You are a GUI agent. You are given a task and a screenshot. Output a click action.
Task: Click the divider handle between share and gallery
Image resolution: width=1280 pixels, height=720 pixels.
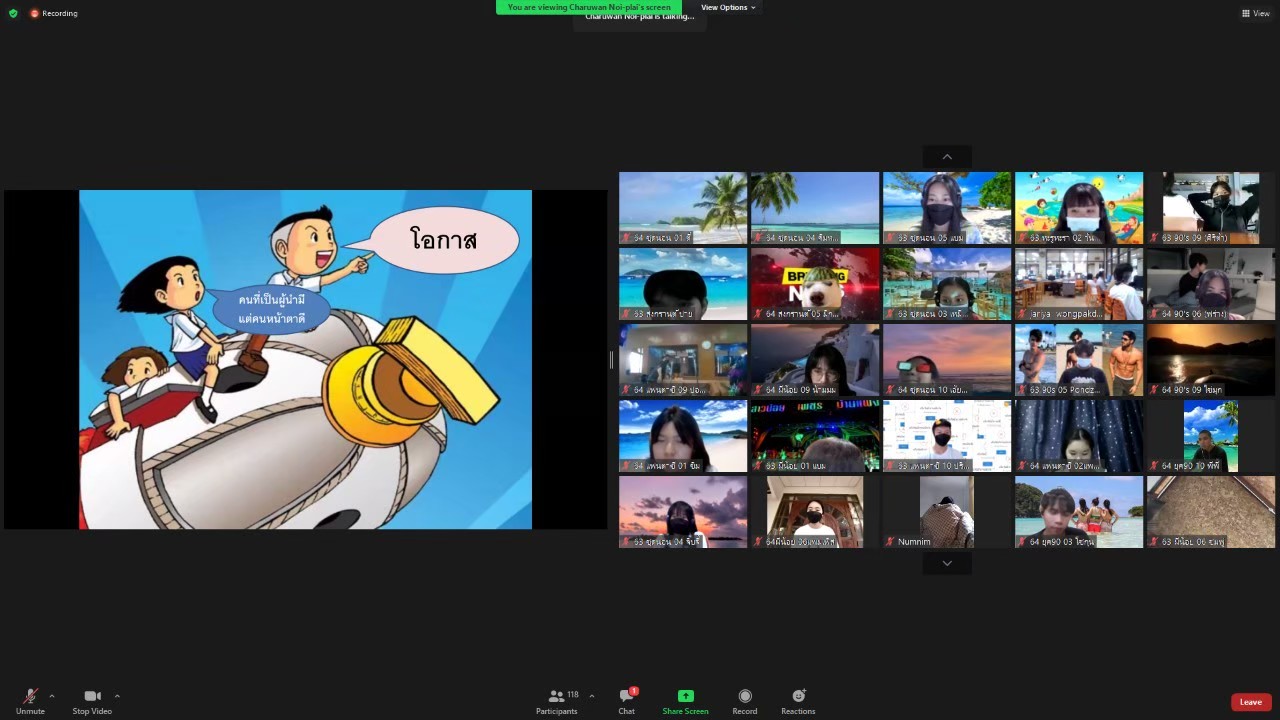click(x=611, y=360)
